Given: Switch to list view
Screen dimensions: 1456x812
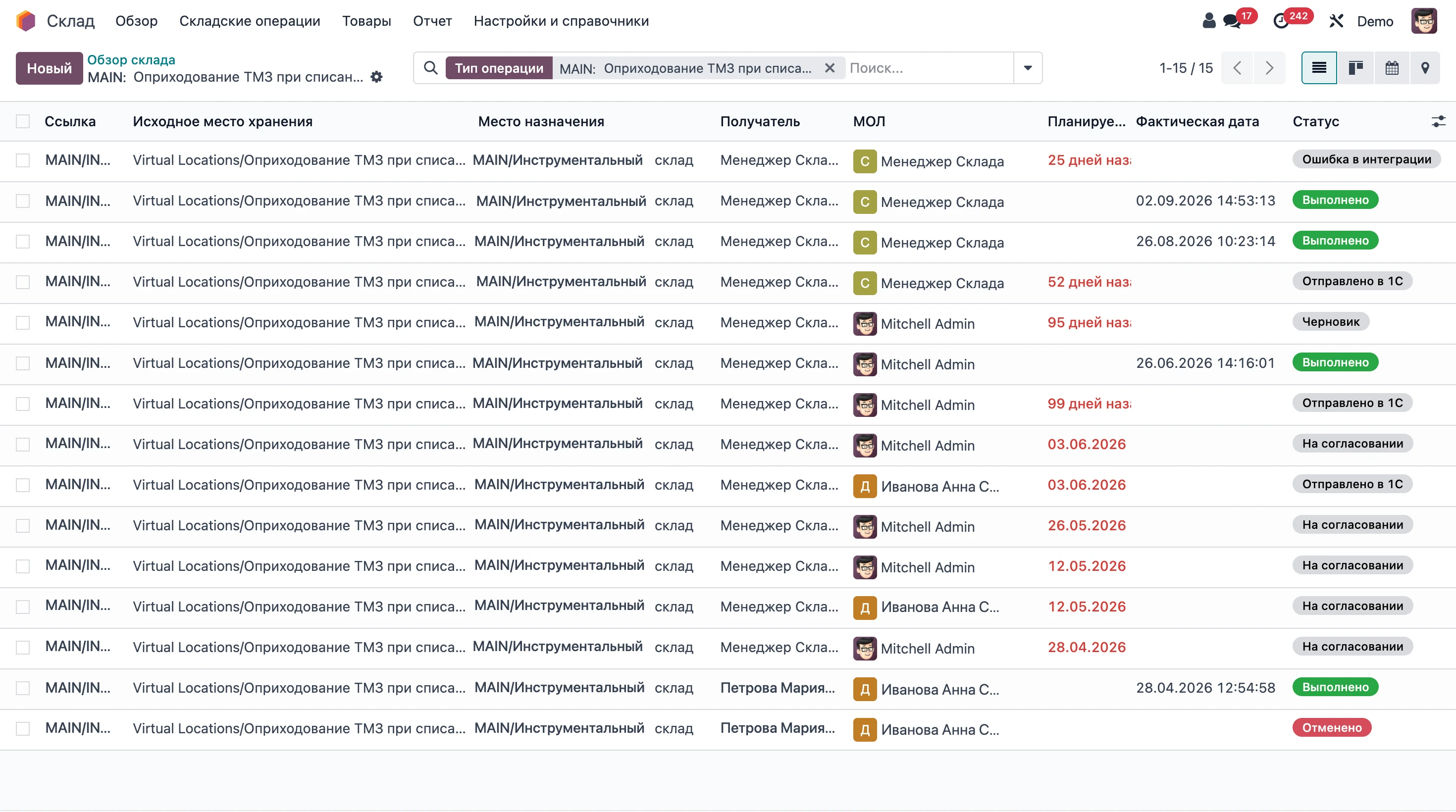Looking at the screenshot, I should pos(1319,68).
